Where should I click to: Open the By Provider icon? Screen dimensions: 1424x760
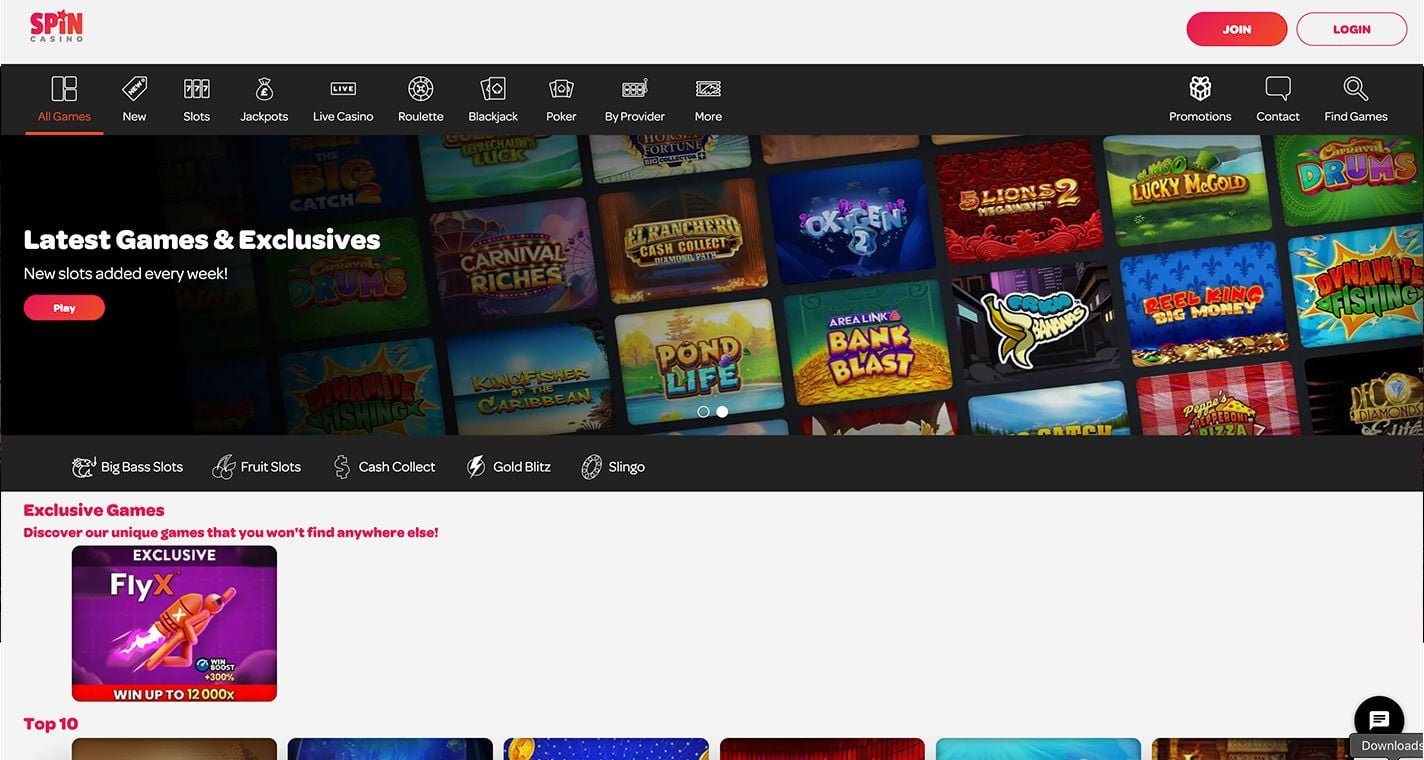click(x=635, y=88)
